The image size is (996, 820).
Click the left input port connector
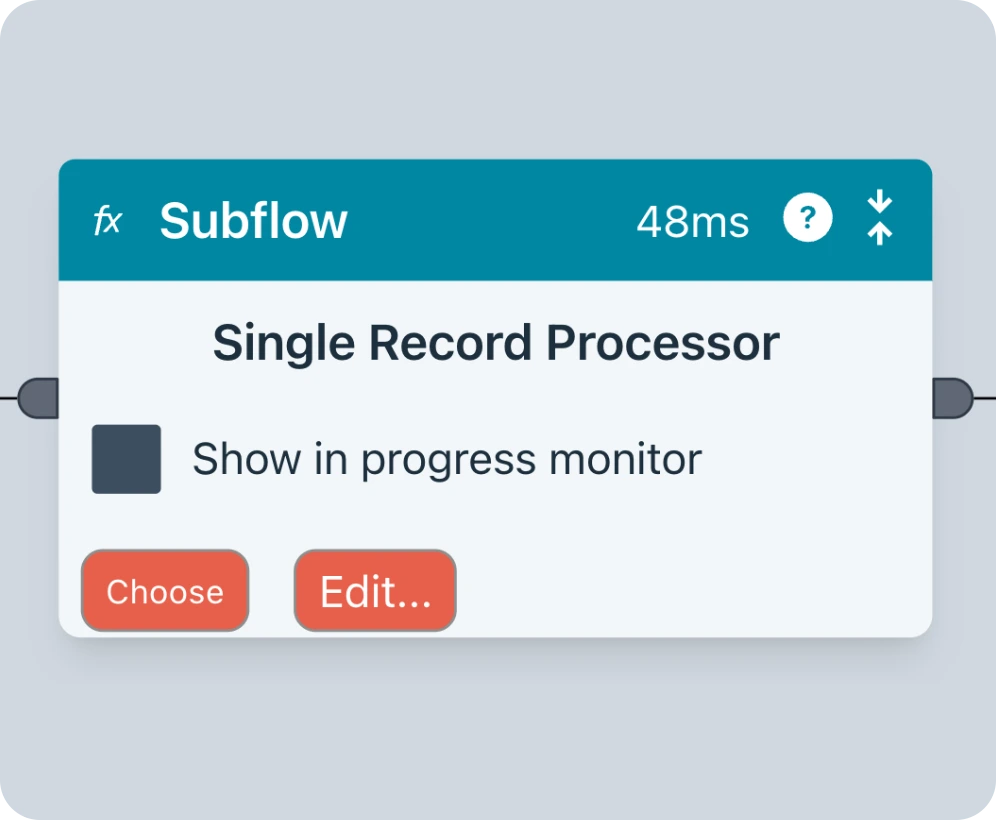pos(40,398)
